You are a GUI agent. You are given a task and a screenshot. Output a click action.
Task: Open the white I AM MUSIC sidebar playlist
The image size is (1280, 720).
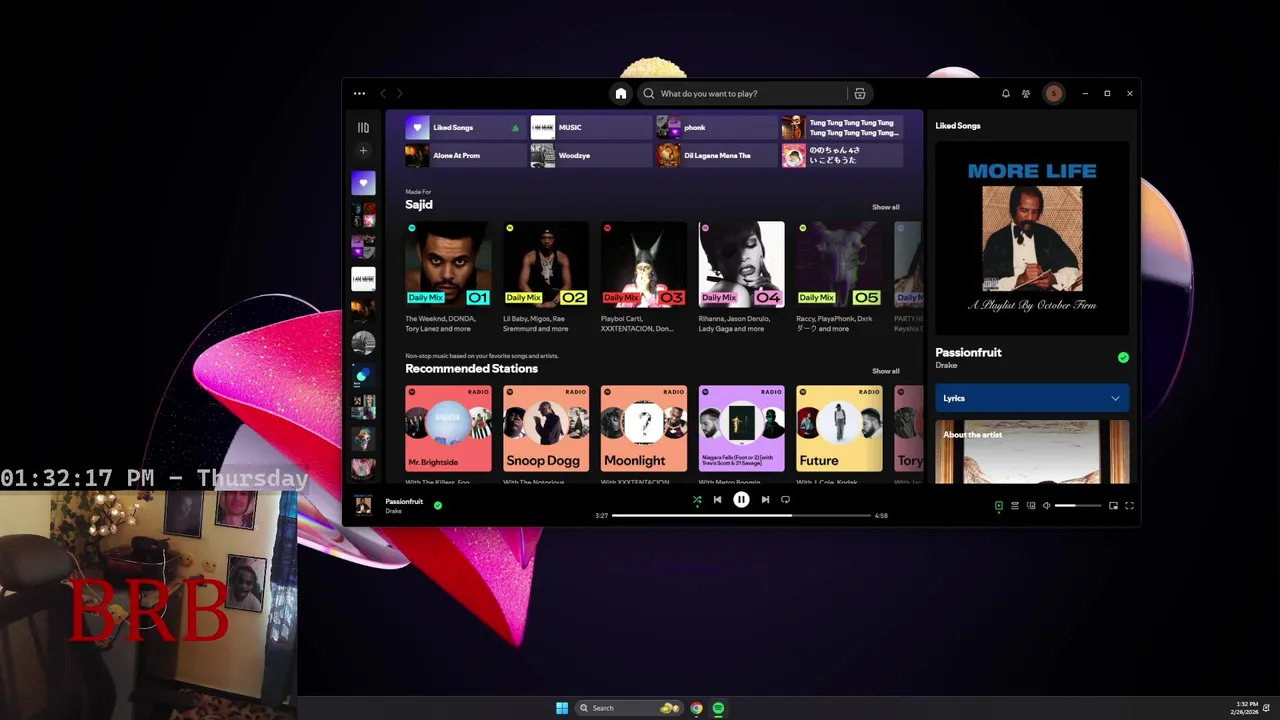coord(363,279)
